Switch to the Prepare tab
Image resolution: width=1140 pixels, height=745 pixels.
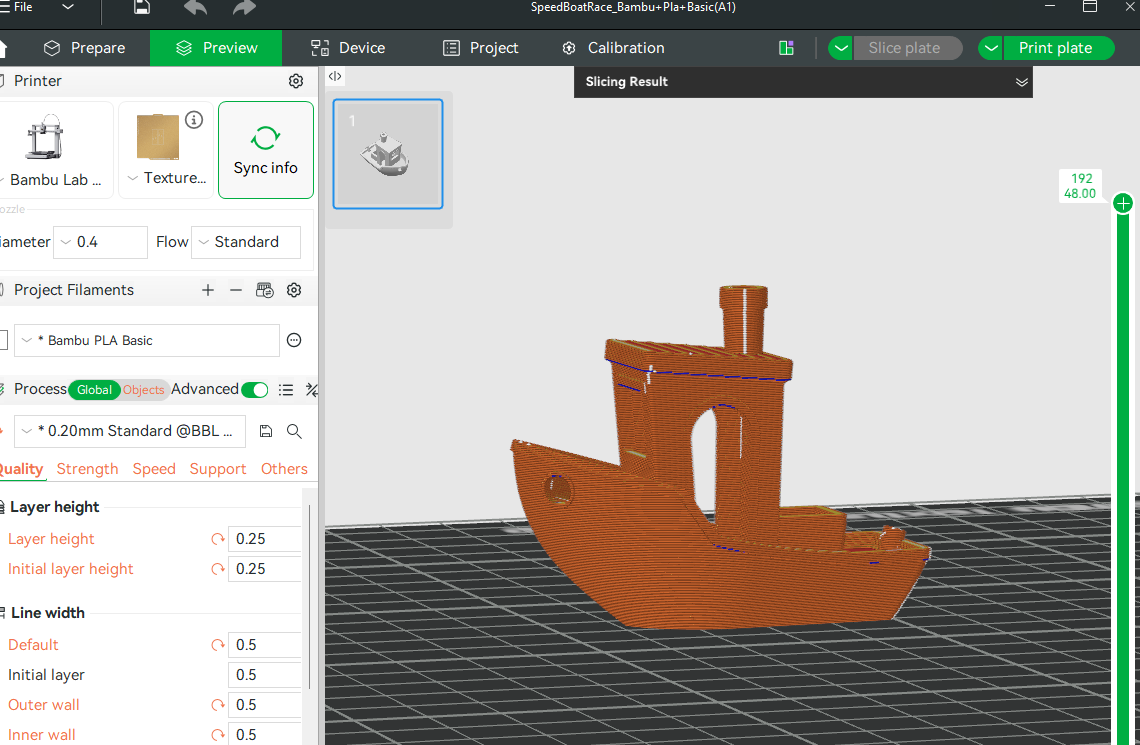click(x=84, y=48)
